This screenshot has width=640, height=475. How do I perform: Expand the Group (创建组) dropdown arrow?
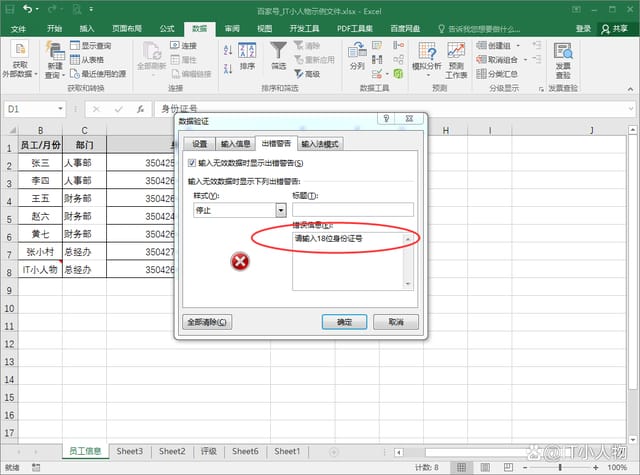518,45
